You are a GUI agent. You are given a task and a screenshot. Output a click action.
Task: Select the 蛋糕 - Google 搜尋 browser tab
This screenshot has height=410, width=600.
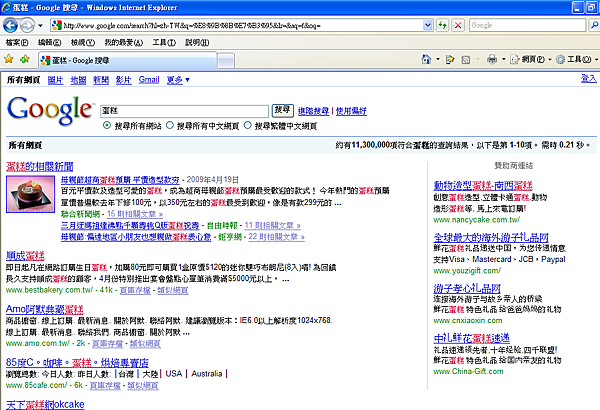point(128,60)
